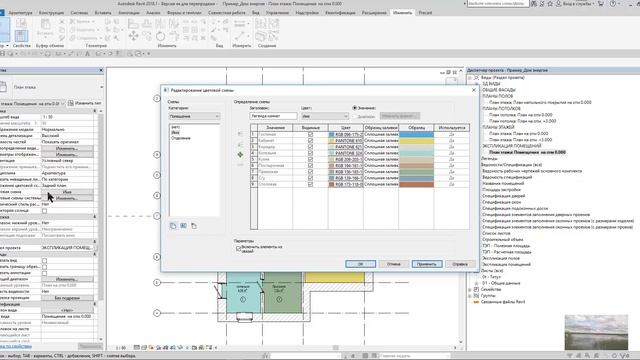This screenshot has width=640, height=360.
Task: Select Связанные файлы Revit in project browser
Action: tap(503, 302)
